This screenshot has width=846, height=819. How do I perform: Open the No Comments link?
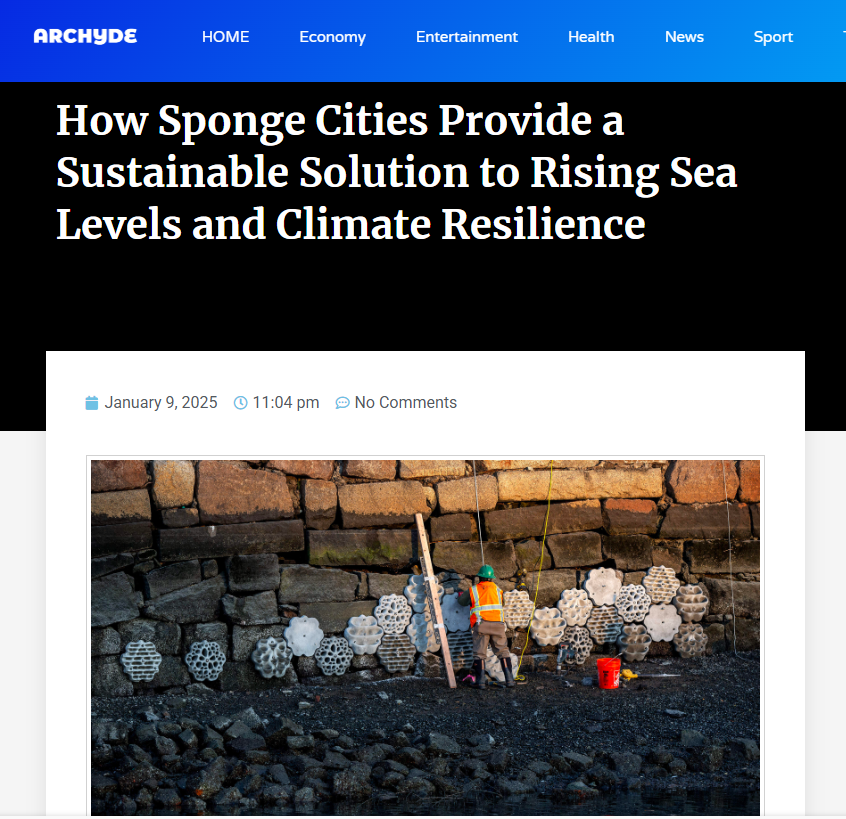click(x=406, y=402)
